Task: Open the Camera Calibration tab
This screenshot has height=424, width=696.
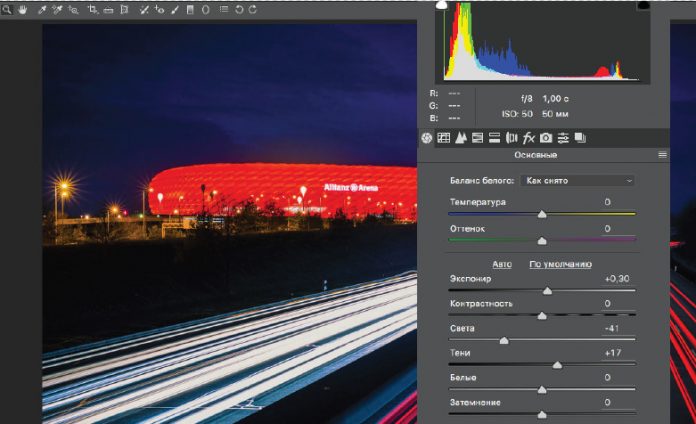Action: pos(546,137)
